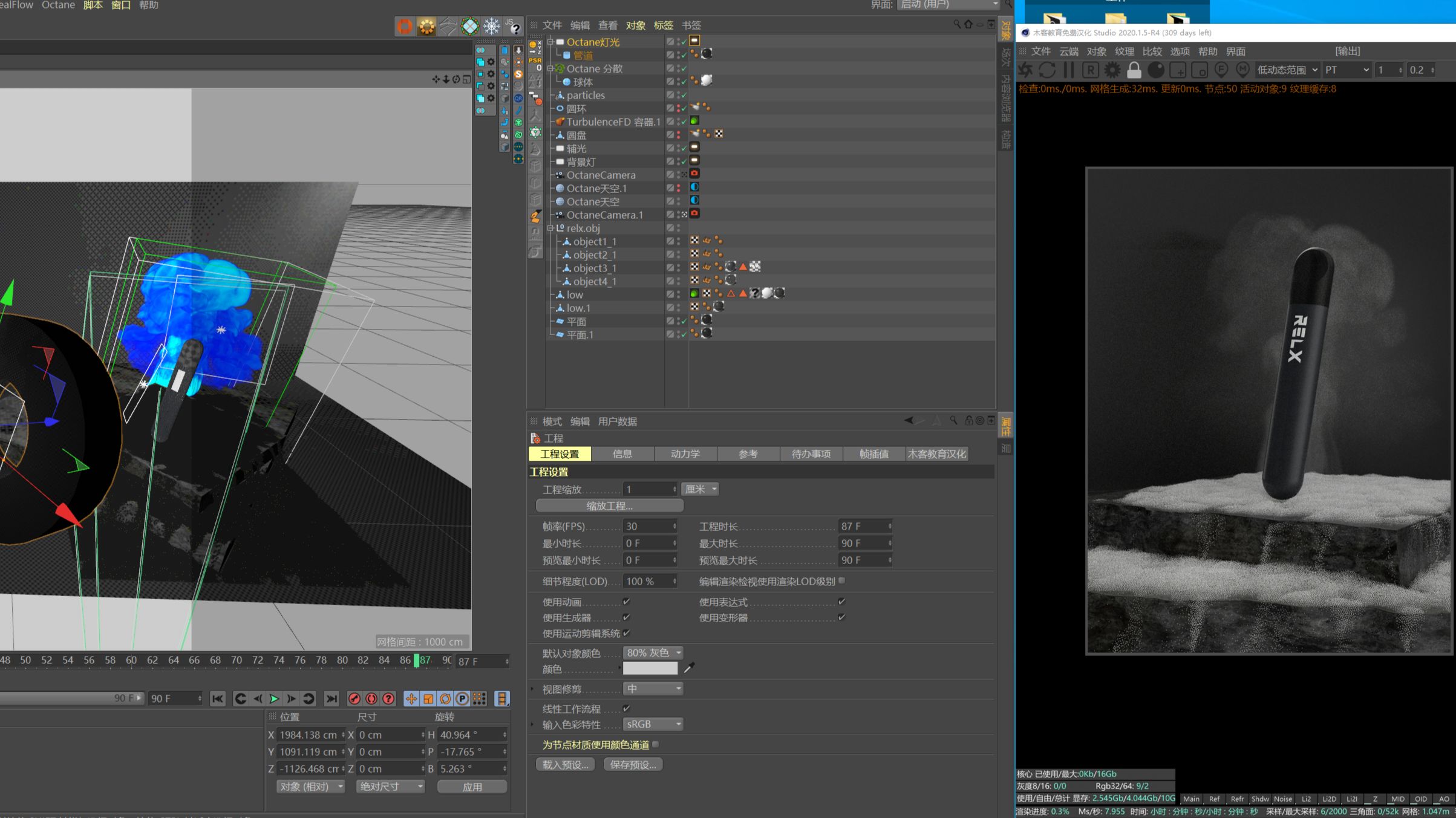Select the focus picker (F) icon in Octane viewer
Viewport: 1456px width, 818px height.
[1221, 70]
